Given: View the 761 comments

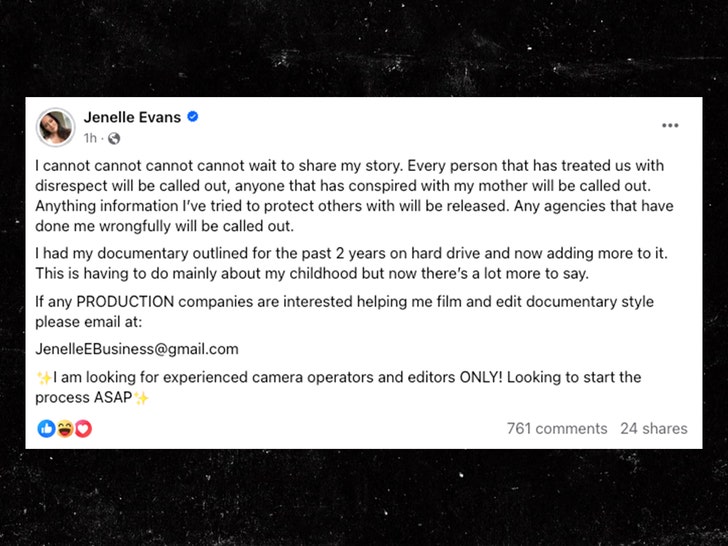Looking at the screenshot, I should click(557, 428).
